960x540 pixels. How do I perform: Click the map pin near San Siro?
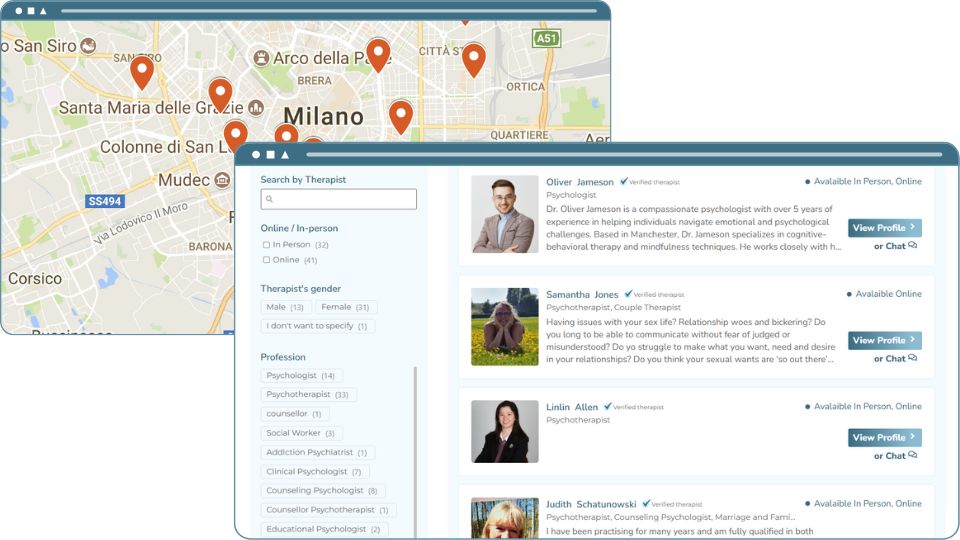click(x=142, y=71)
